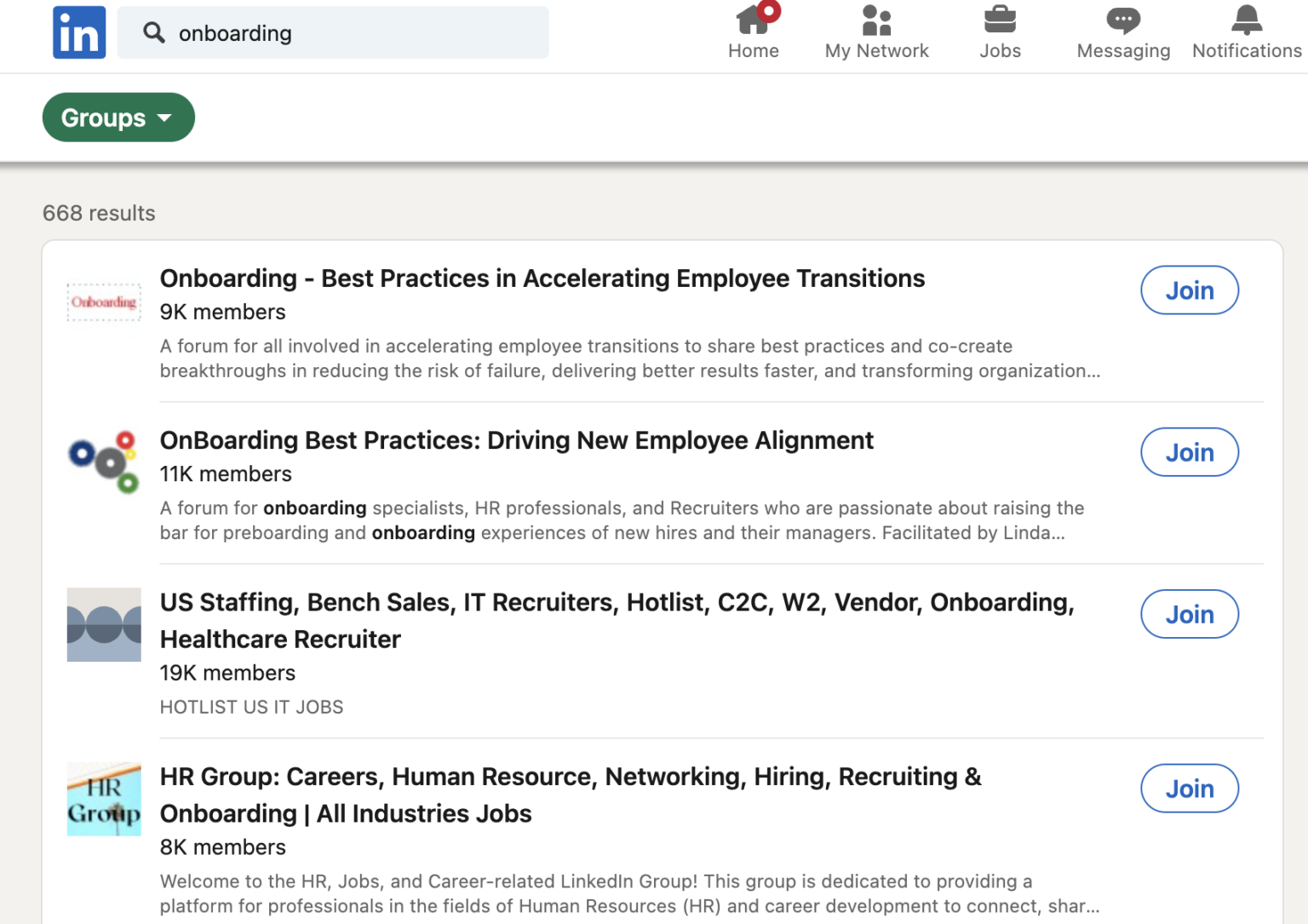Screen dimensions: 1308x924
Task: Open Messaging
Action: click(x=1122, y=32)
